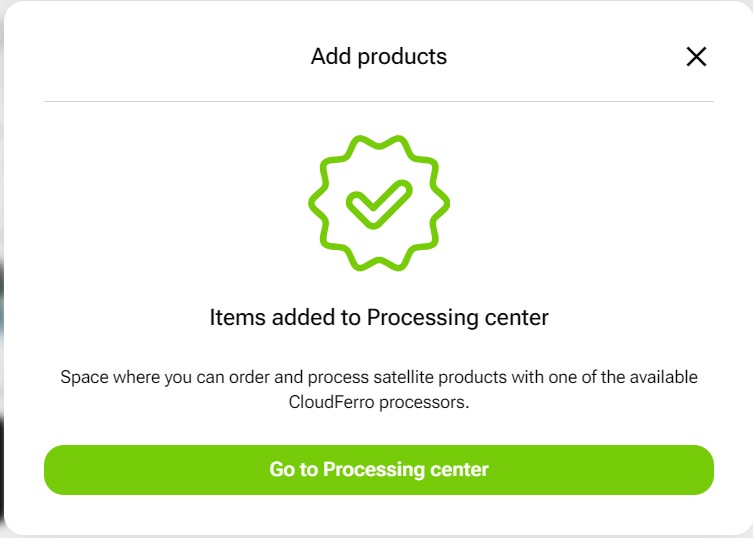The image size is (753, 538).
Task: Click the empty white area beside the badge
Action: click(x=576, y=204)
